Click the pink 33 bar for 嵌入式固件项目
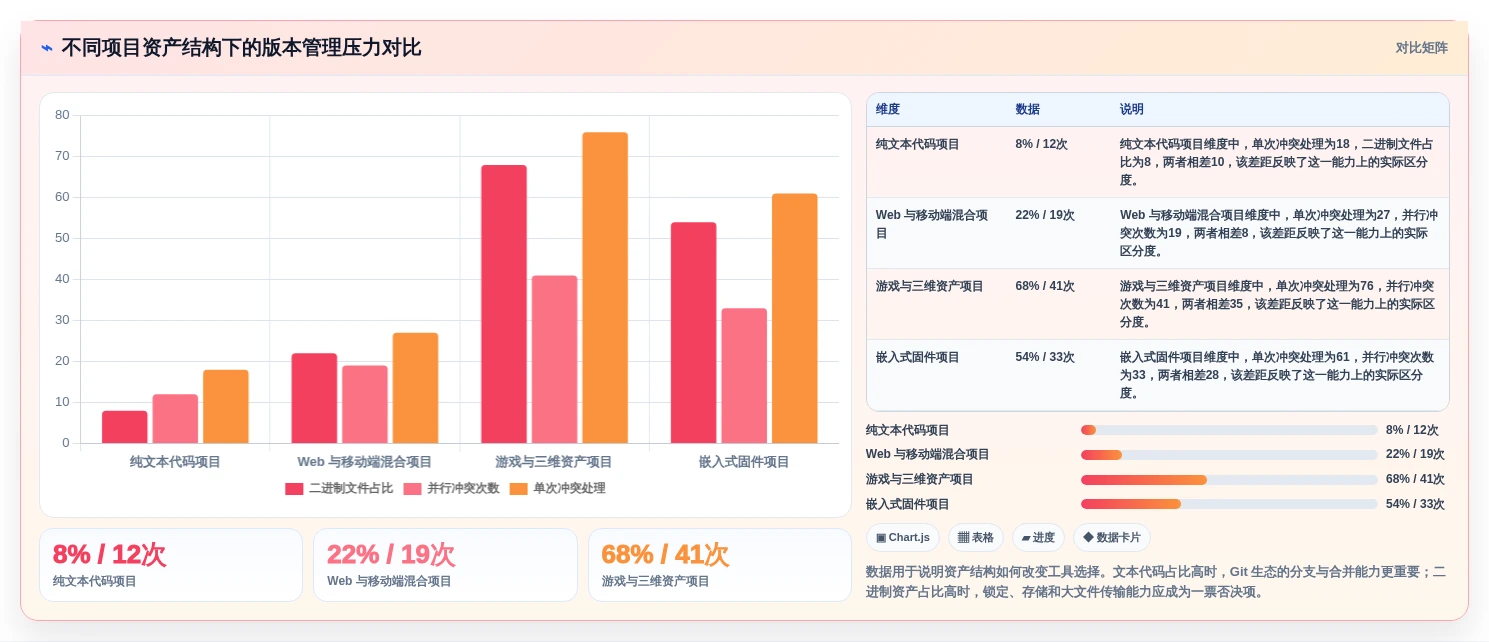 tap(745, 376)
